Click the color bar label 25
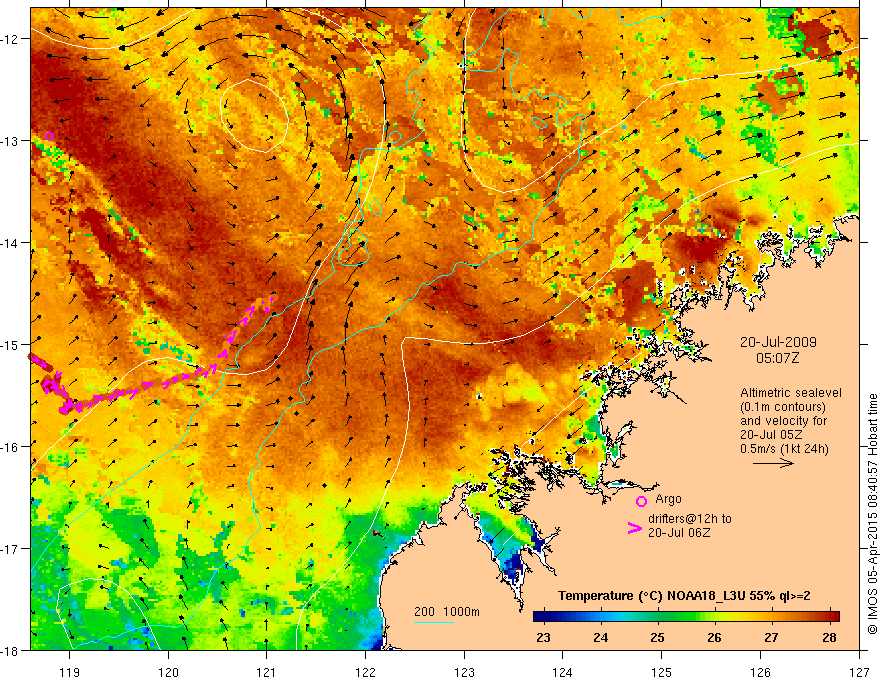The image size is (880, 680). pos(657,638)
